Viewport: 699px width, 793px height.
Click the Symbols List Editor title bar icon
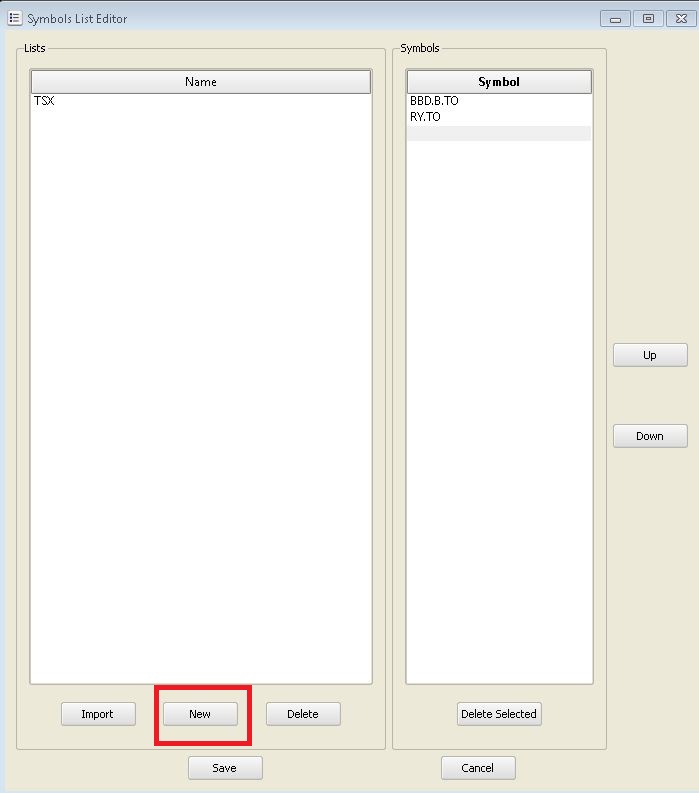click(14, 18)
